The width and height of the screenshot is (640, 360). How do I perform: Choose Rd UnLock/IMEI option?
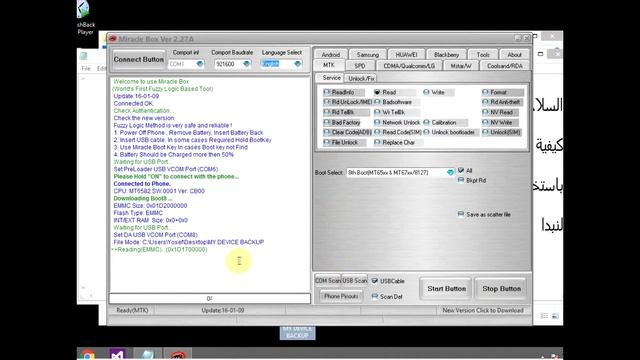click(347, 102)
